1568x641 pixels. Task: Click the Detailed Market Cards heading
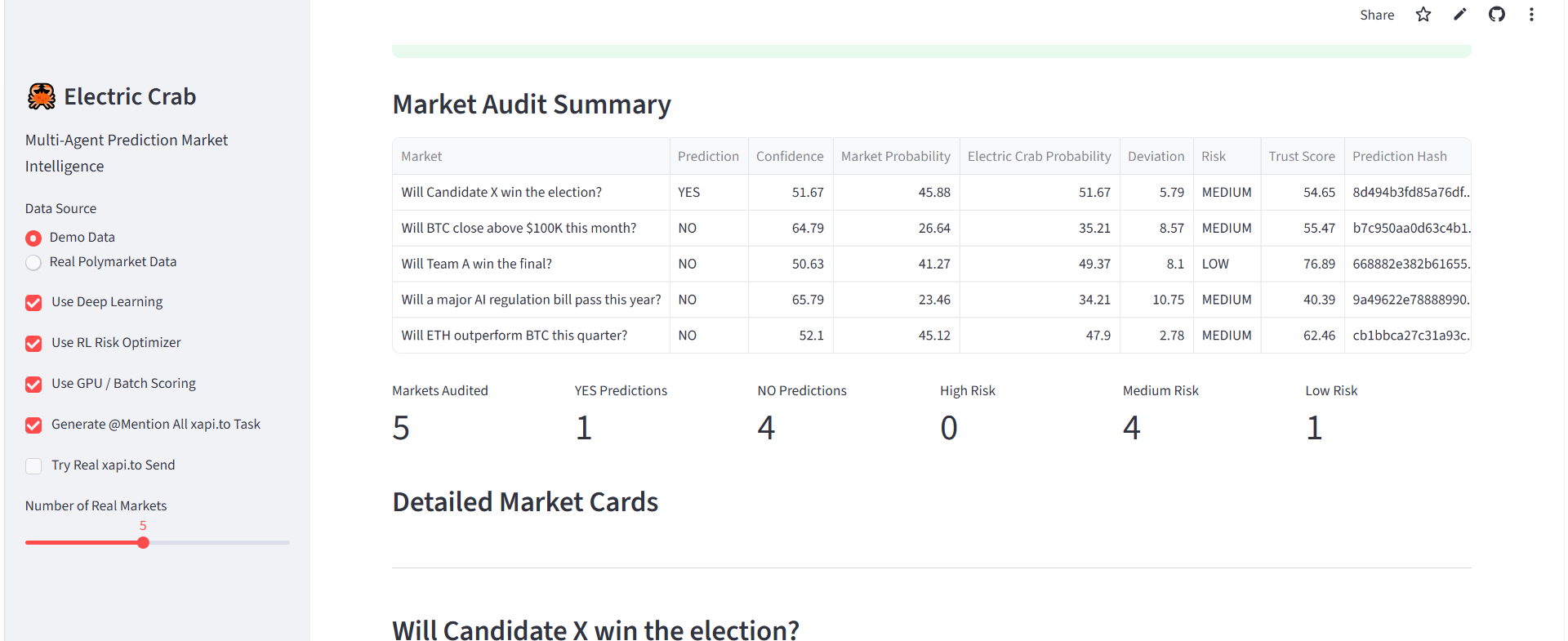[525, 502]
